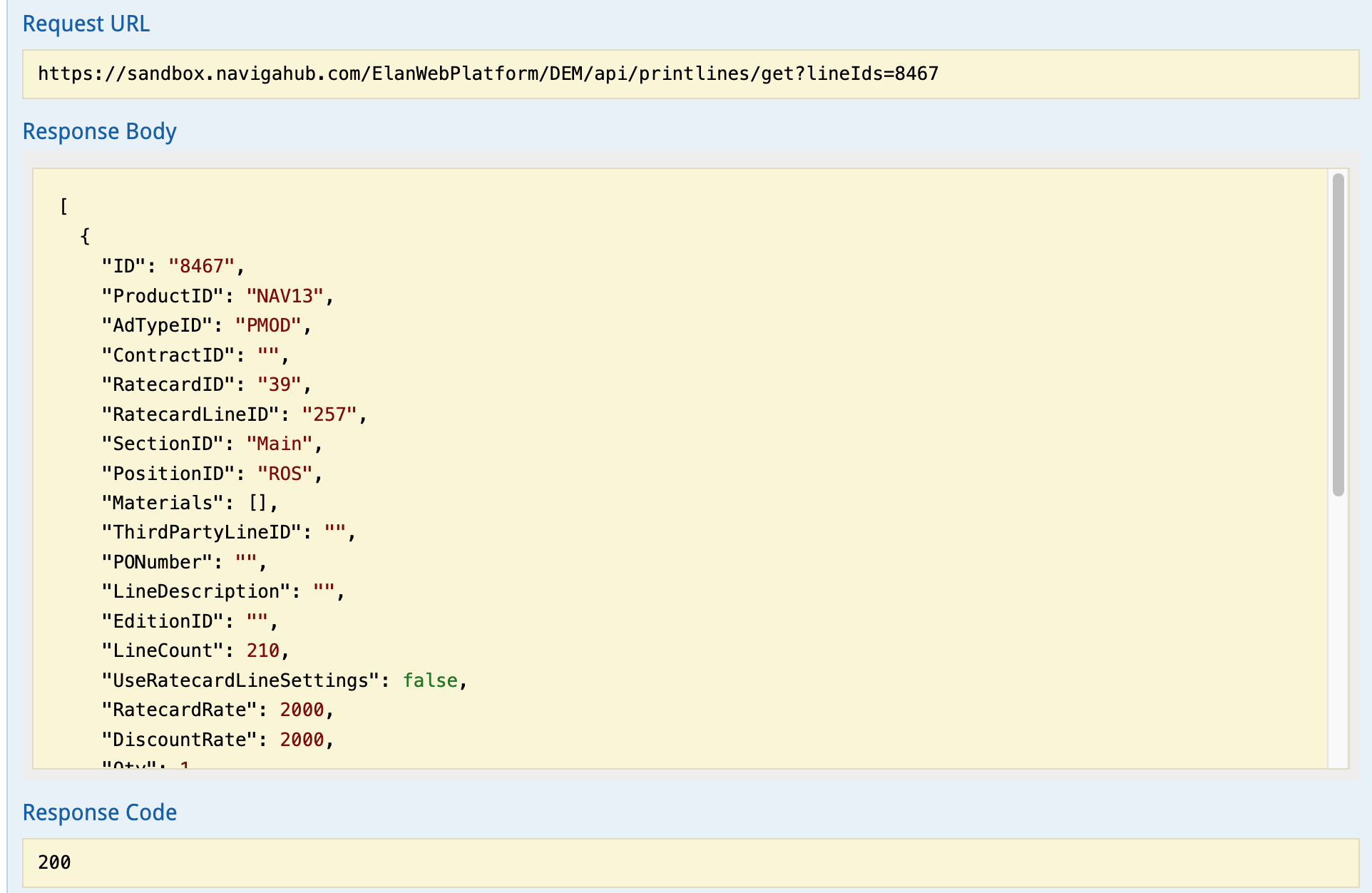Click the Response Code 200 value

54,862
